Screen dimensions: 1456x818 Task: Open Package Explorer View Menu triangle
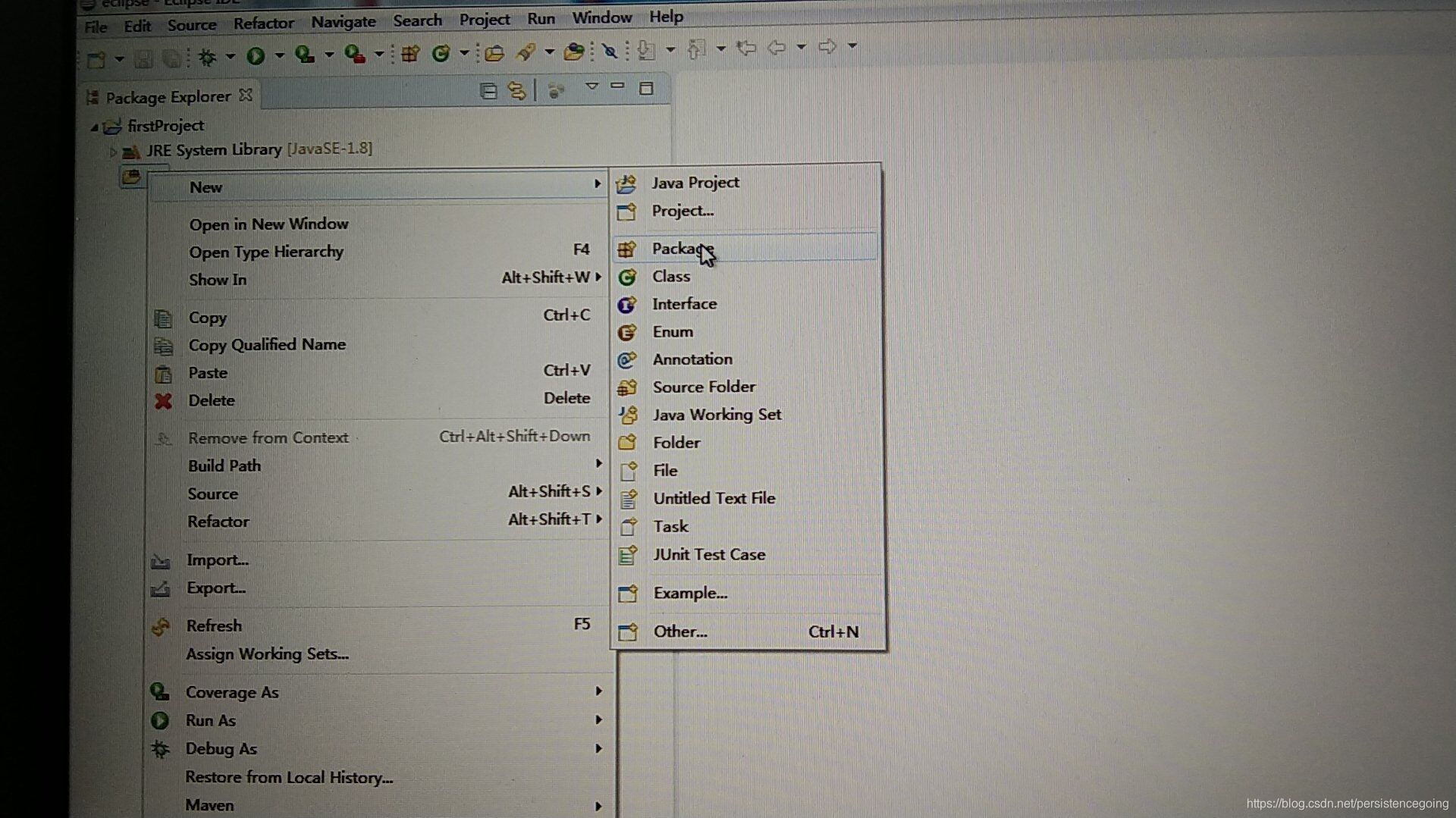(592, 87)
